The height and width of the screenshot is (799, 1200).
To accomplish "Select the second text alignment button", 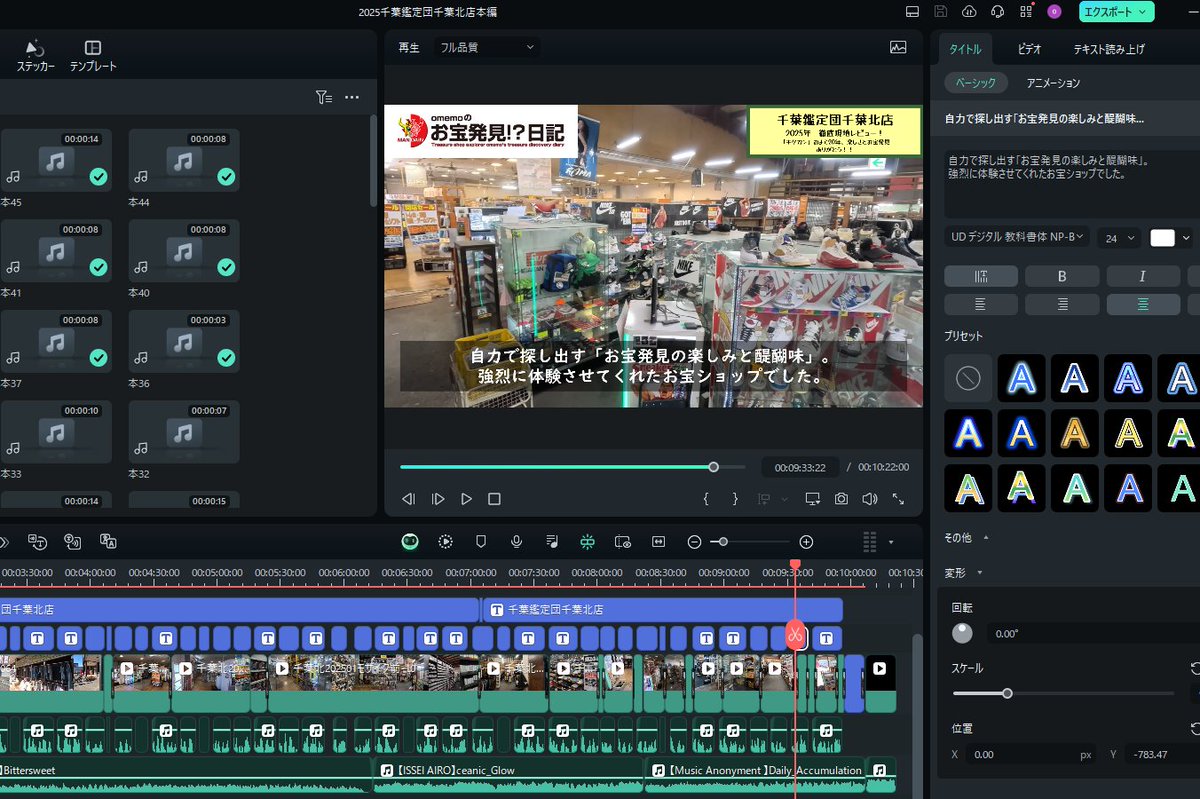I will click(1062, 304).
